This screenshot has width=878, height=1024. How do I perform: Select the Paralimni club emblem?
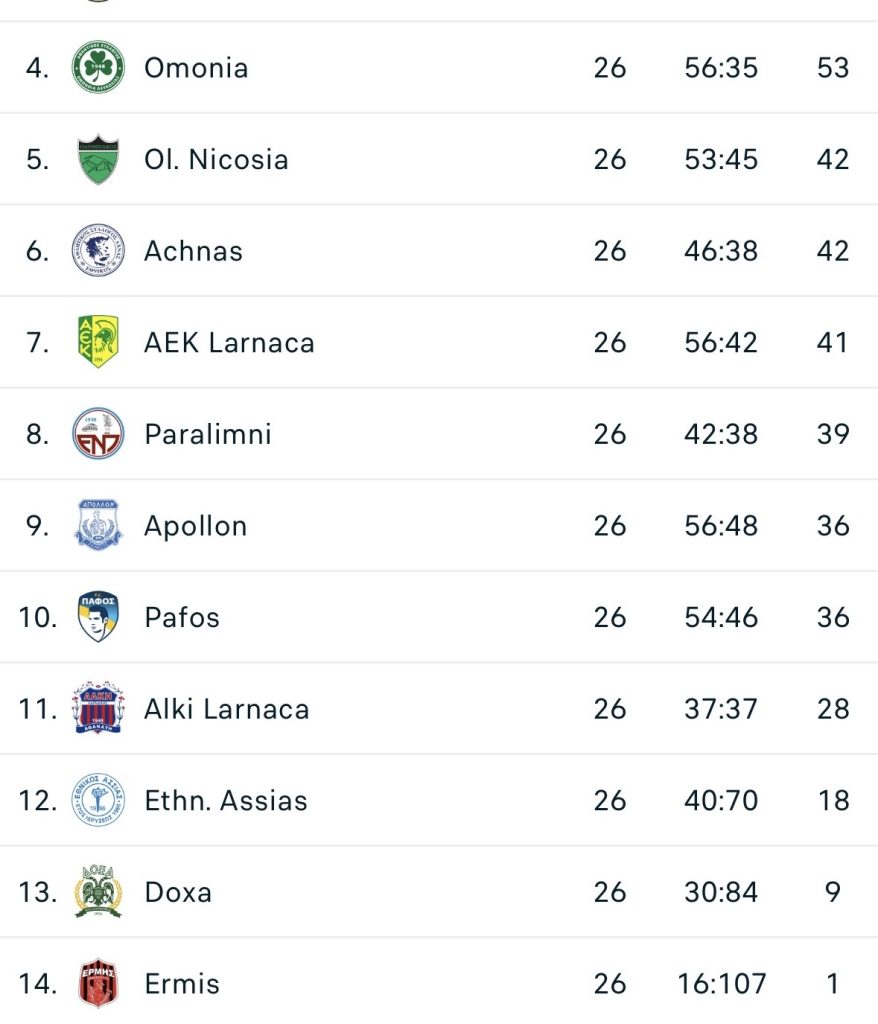[x=98, y=434]
